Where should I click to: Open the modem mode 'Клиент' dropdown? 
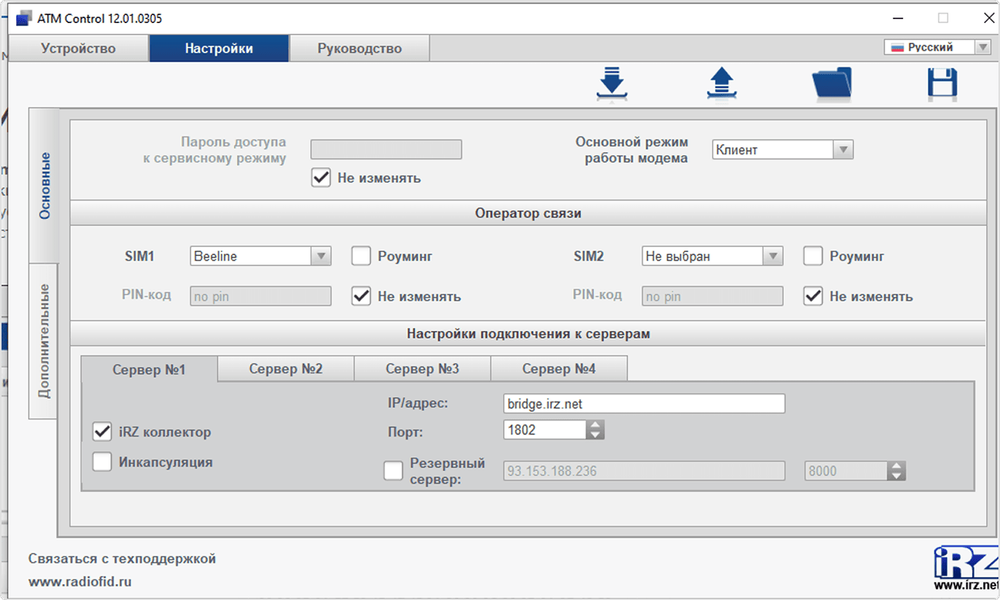click(842, 150)
